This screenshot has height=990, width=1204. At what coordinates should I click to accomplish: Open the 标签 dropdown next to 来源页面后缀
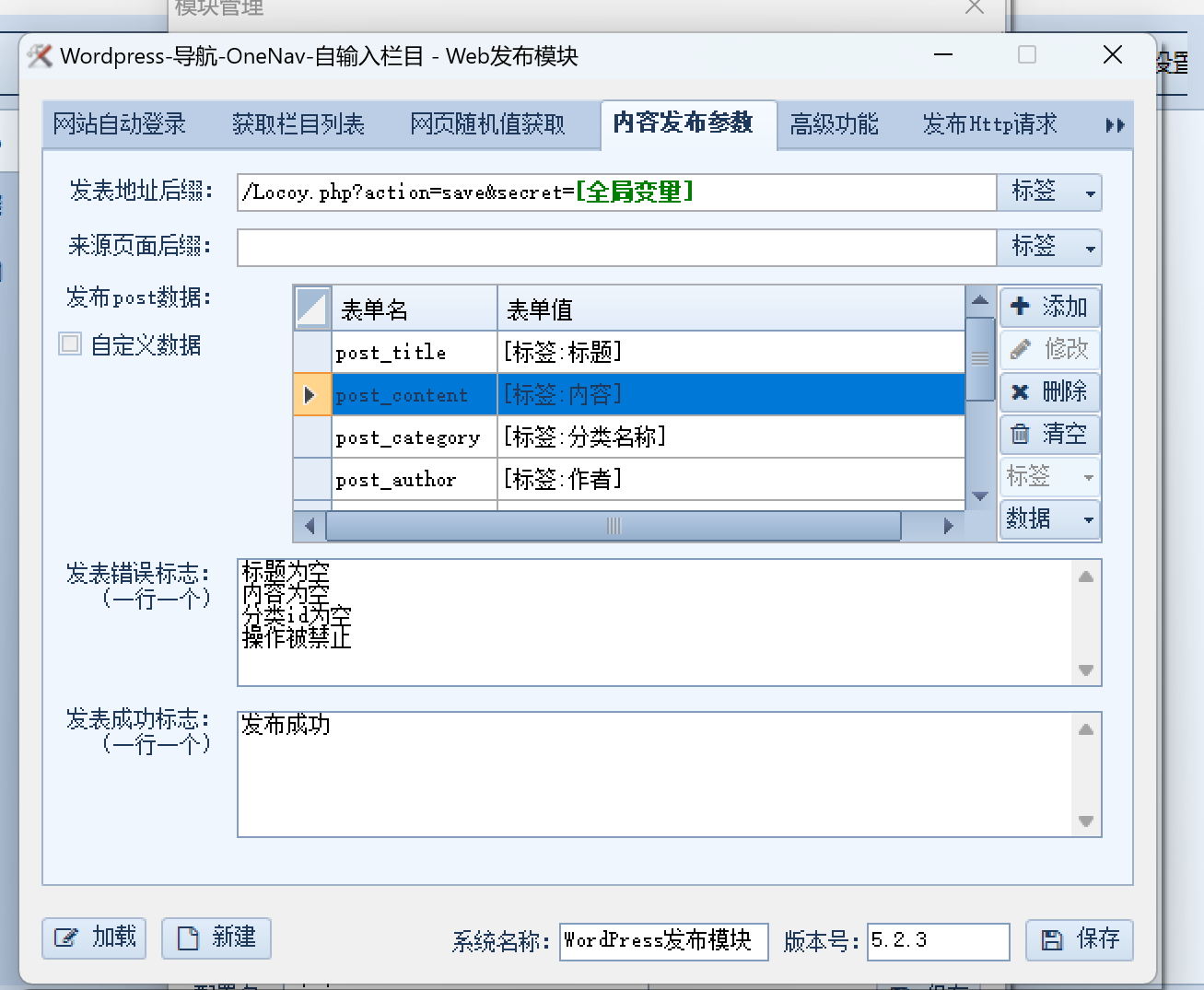tap(1049, 247)
